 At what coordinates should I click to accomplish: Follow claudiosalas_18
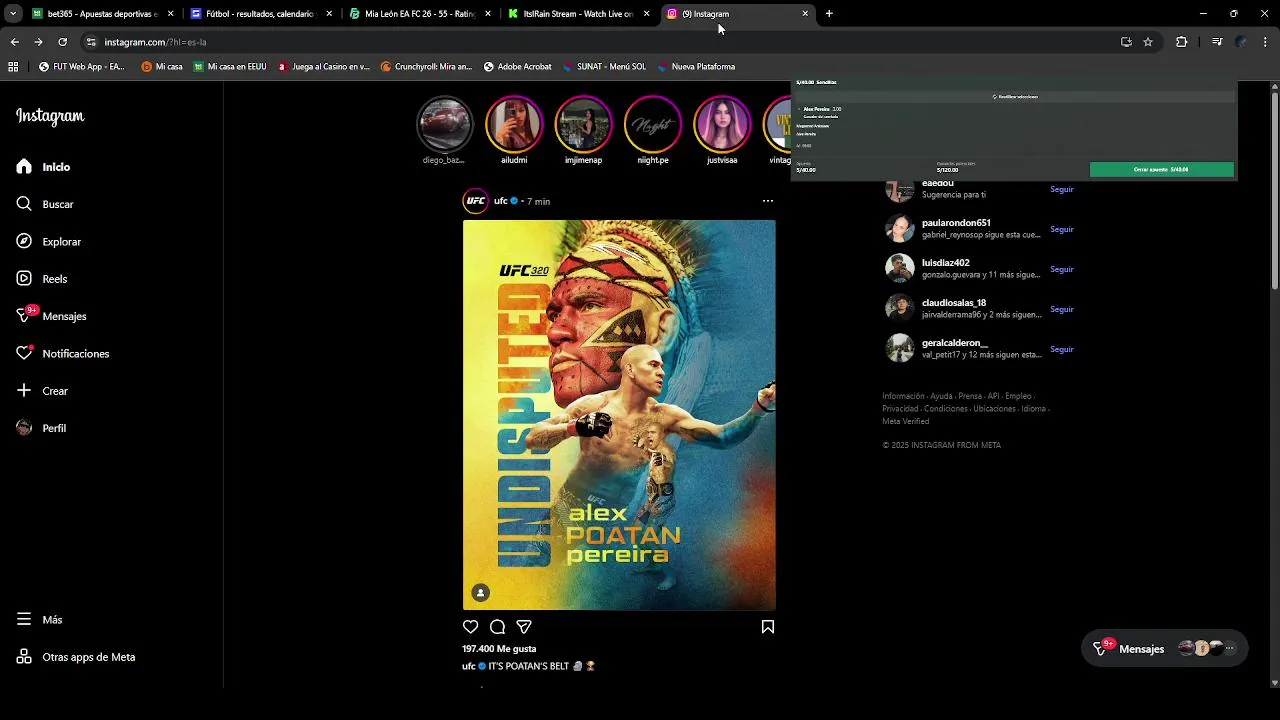(1061, 309)
